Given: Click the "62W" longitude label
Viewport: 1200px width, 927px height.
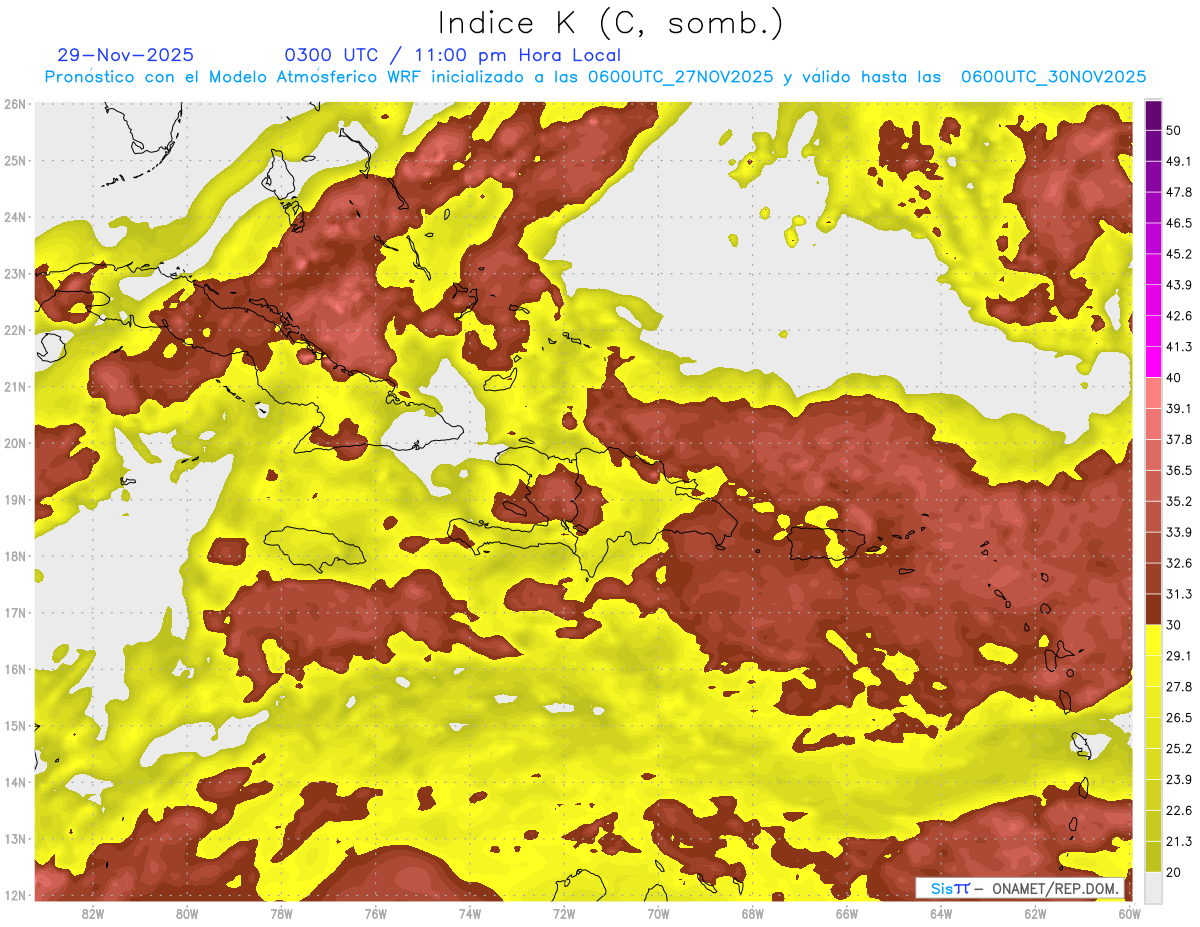Looking at the screenshot, I should point(1035,913).
